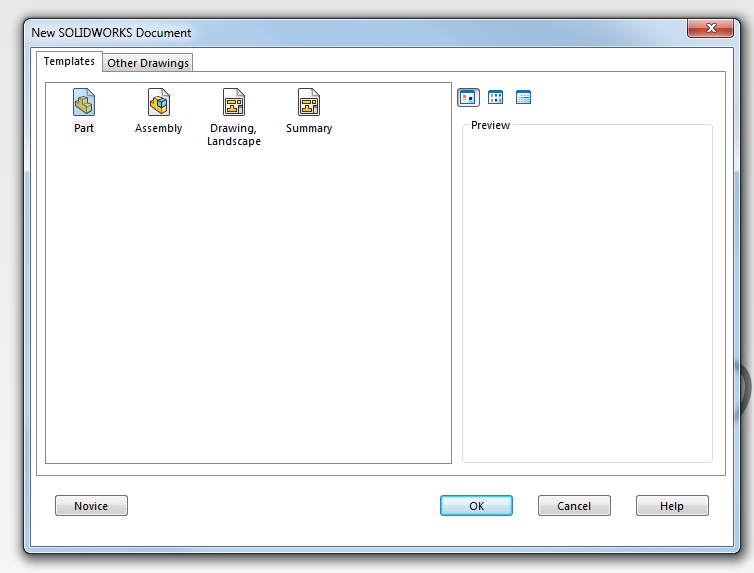Image resolution: width=754 pixels, height=573 pixels.
Task: Select the Assembly template icon
Action: (x=159, y=102)
